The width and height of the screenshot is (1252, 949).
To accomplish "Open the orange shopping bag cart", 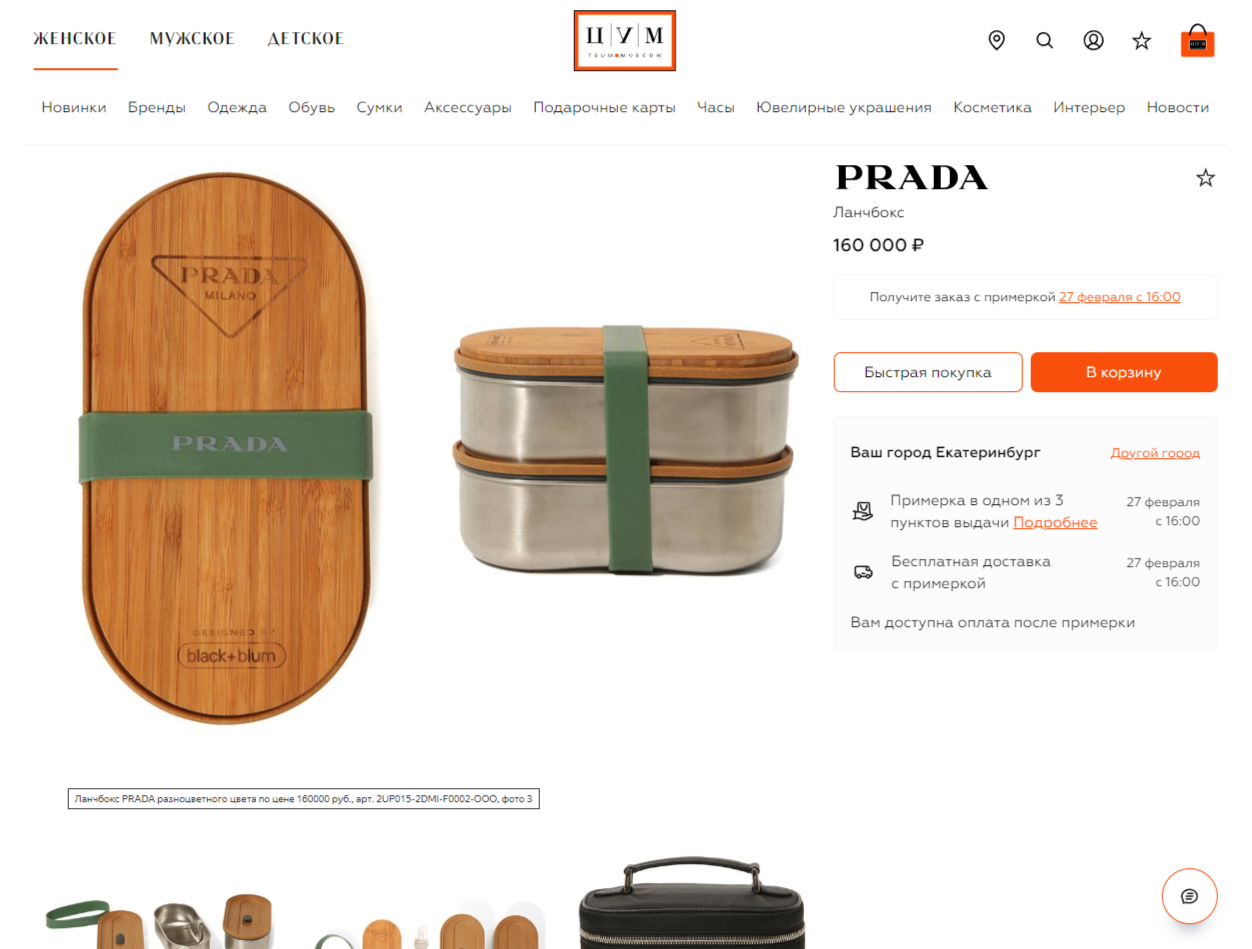I will (x=1197, y=41).
